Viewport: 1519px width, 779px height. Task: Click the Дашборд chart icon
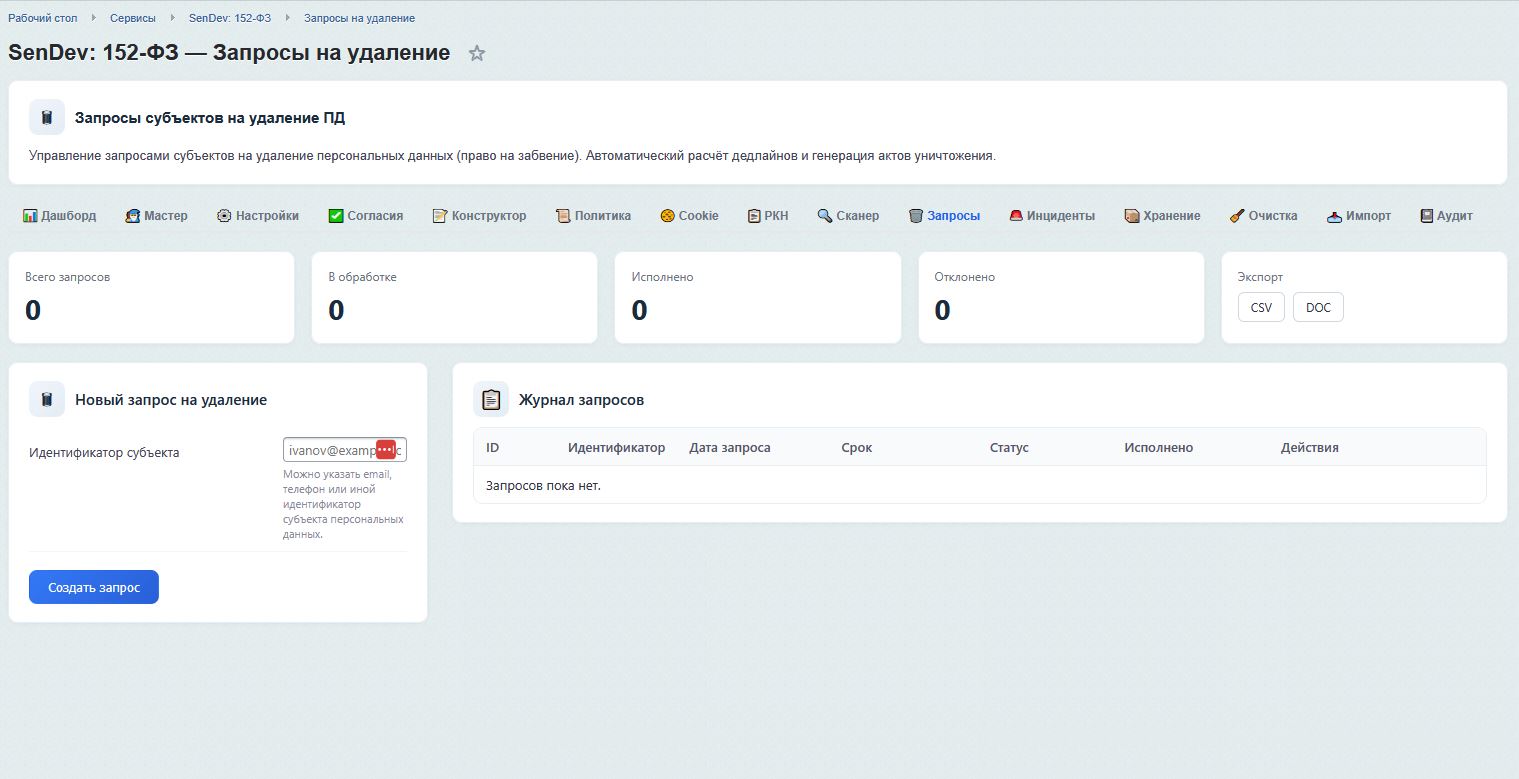point(30,216)
